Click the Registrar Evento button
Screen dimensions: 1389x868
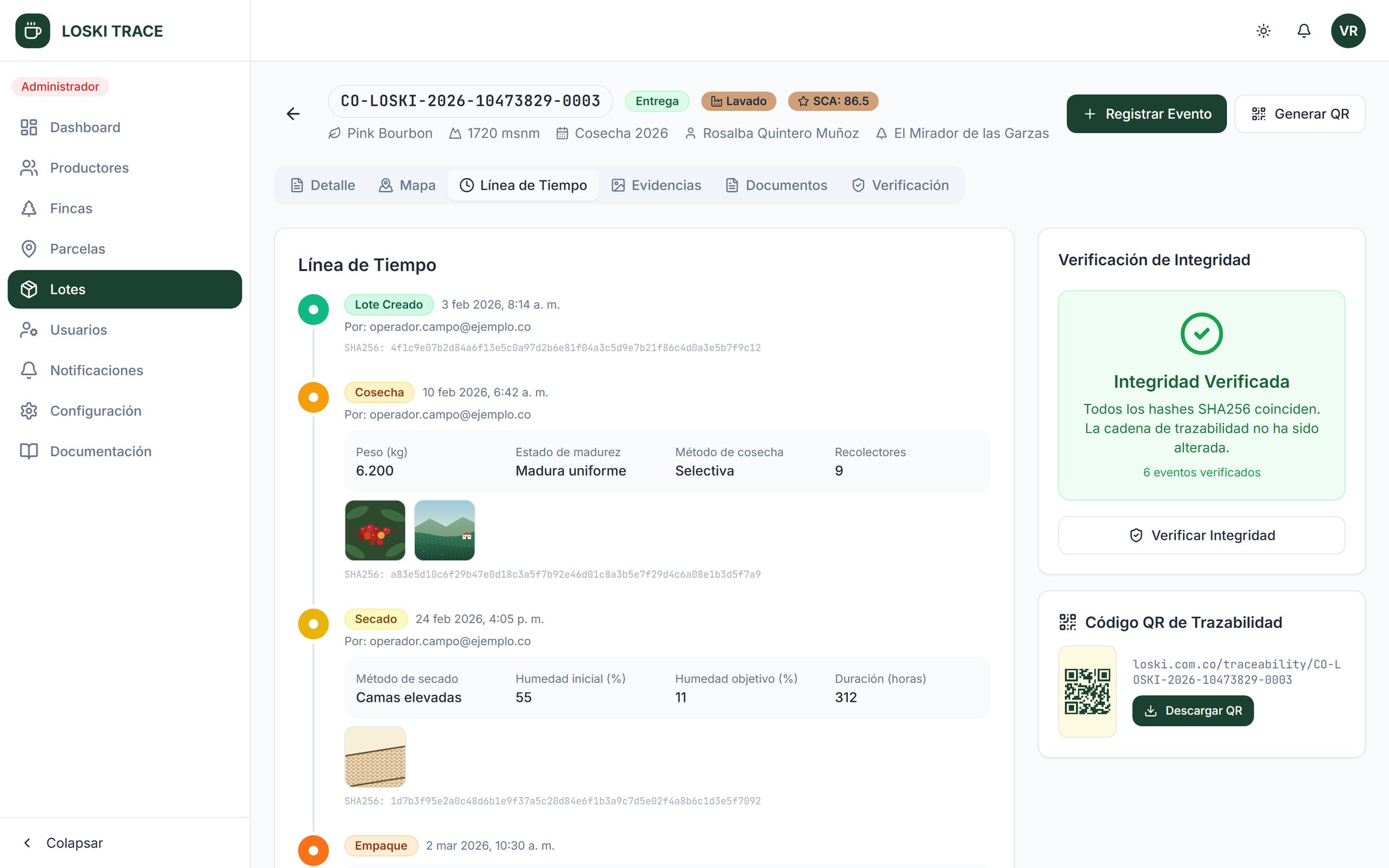click(x=1147, y=114)
